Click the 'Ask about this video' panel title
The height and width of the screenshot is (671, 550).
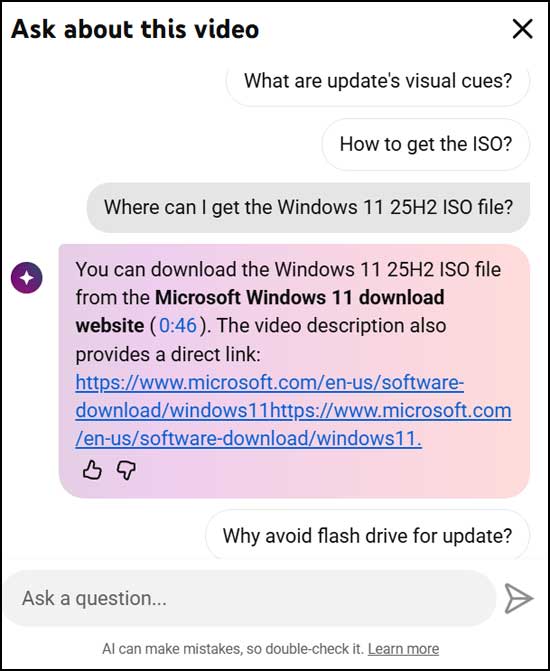pos(135,29)
